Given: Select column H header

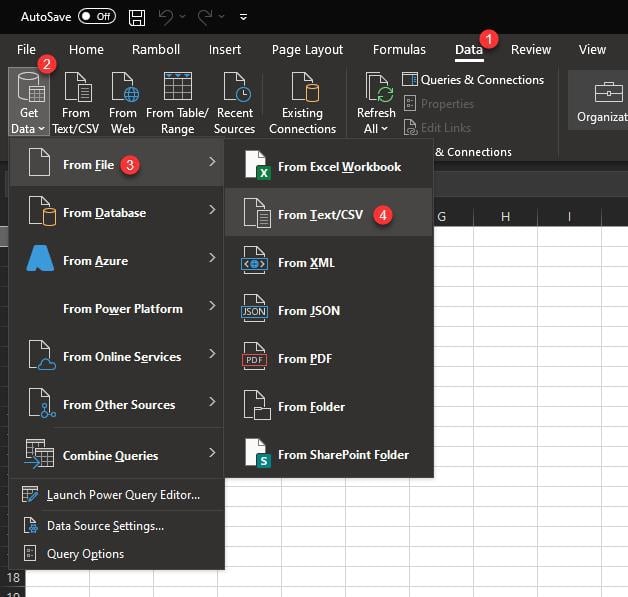Looking at the screenshot, I should pyautogui.click(x=505, y=217).
